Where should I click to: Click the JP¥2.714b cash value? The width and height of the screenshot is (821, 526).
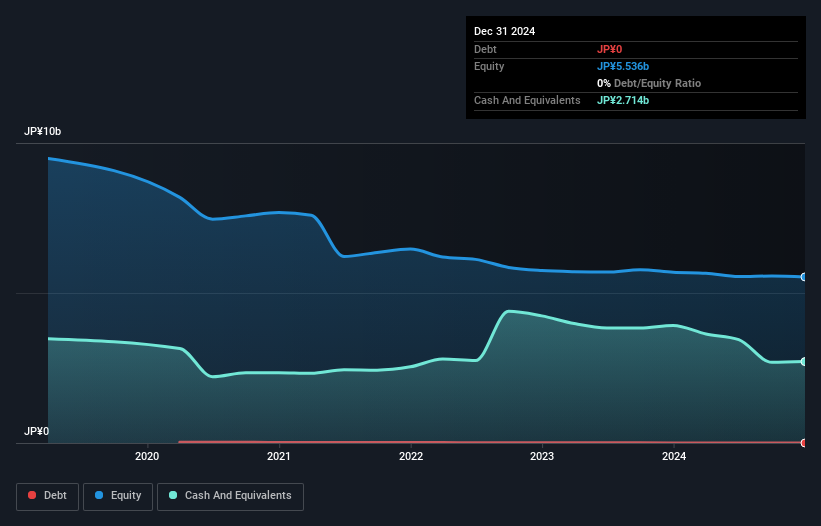point(623,100)
